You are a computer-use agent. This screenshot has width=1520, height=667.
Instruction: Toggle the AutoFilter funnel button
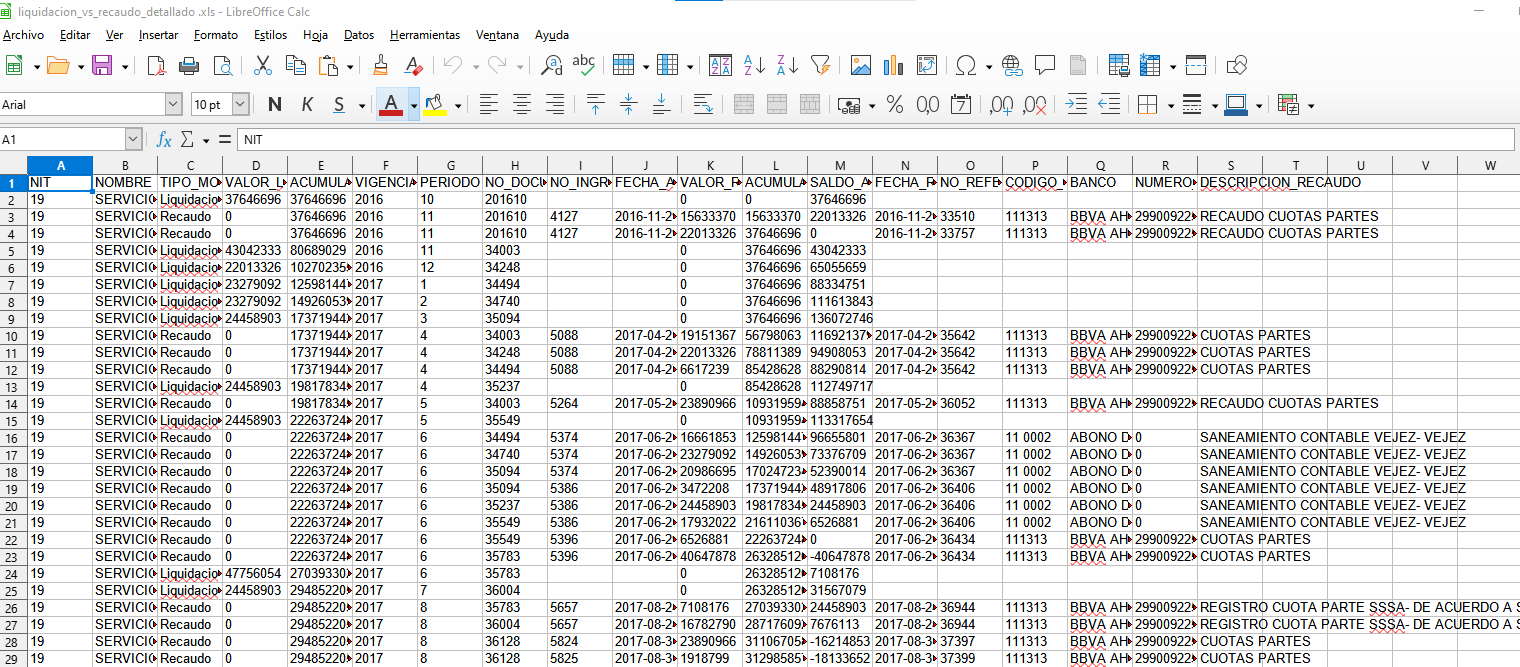tap(820, 66)
